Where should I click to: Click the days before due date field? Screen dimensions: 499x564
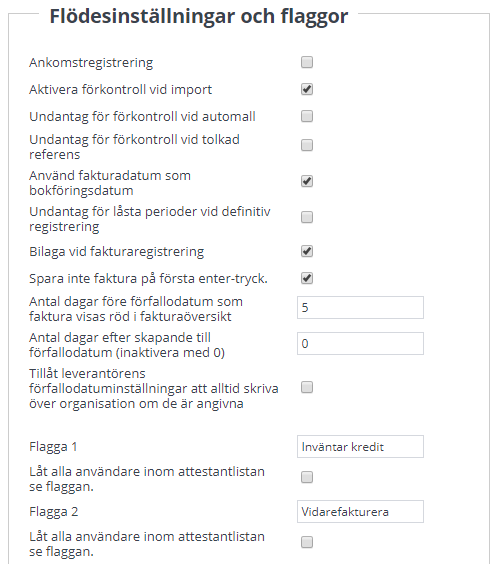click(360, 308)
